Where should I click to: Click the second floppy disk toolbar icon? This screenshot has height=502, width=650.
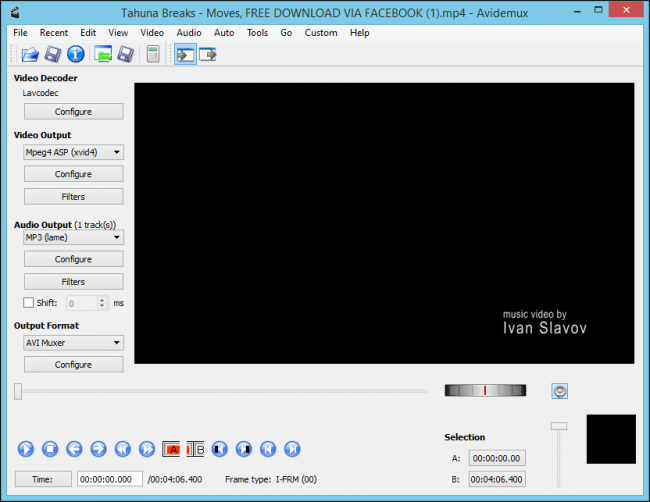126,54
